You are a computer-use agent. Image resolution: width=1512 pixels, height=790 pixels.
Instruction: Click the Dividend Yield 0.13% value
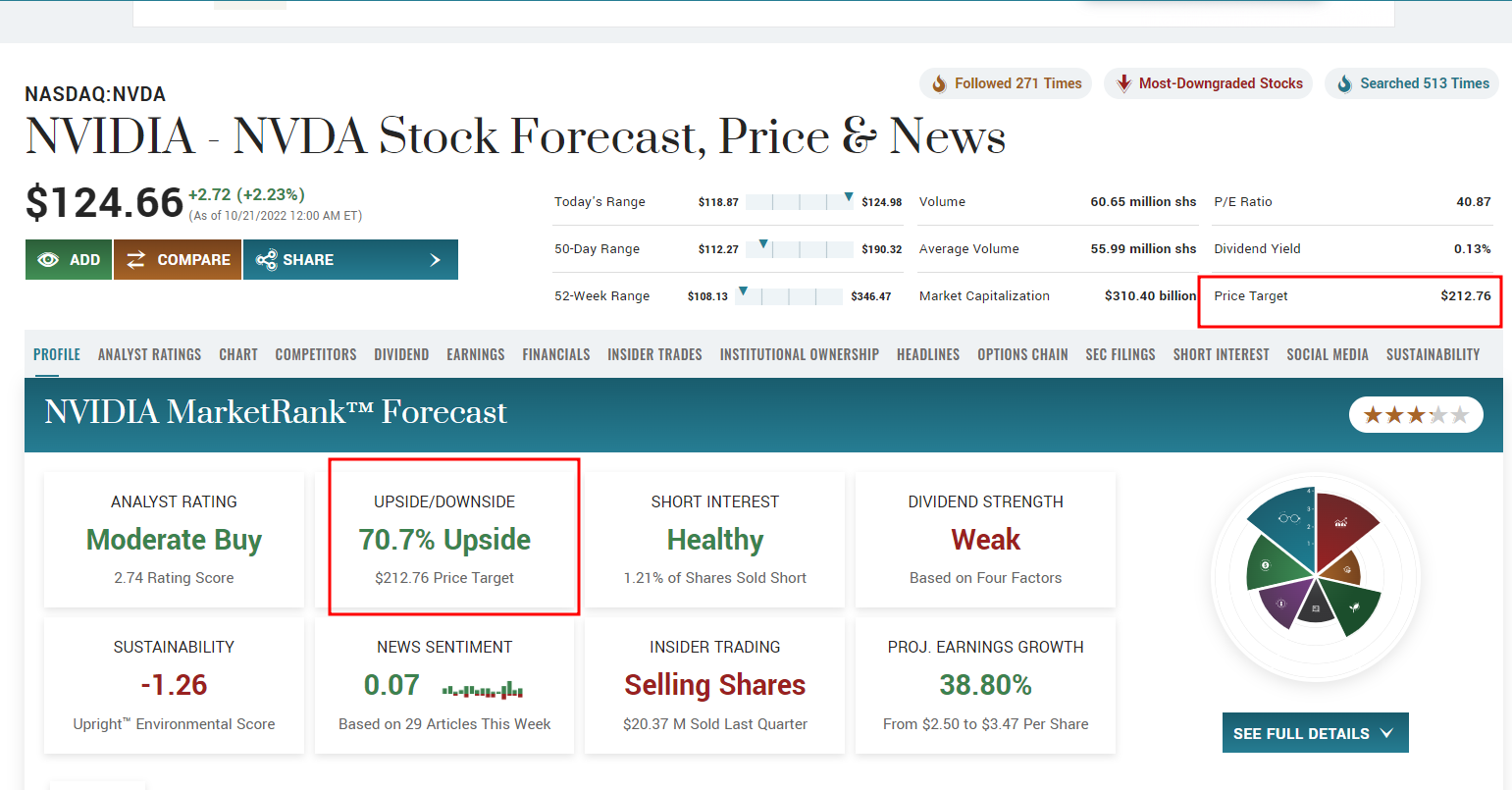(1473, 248)
